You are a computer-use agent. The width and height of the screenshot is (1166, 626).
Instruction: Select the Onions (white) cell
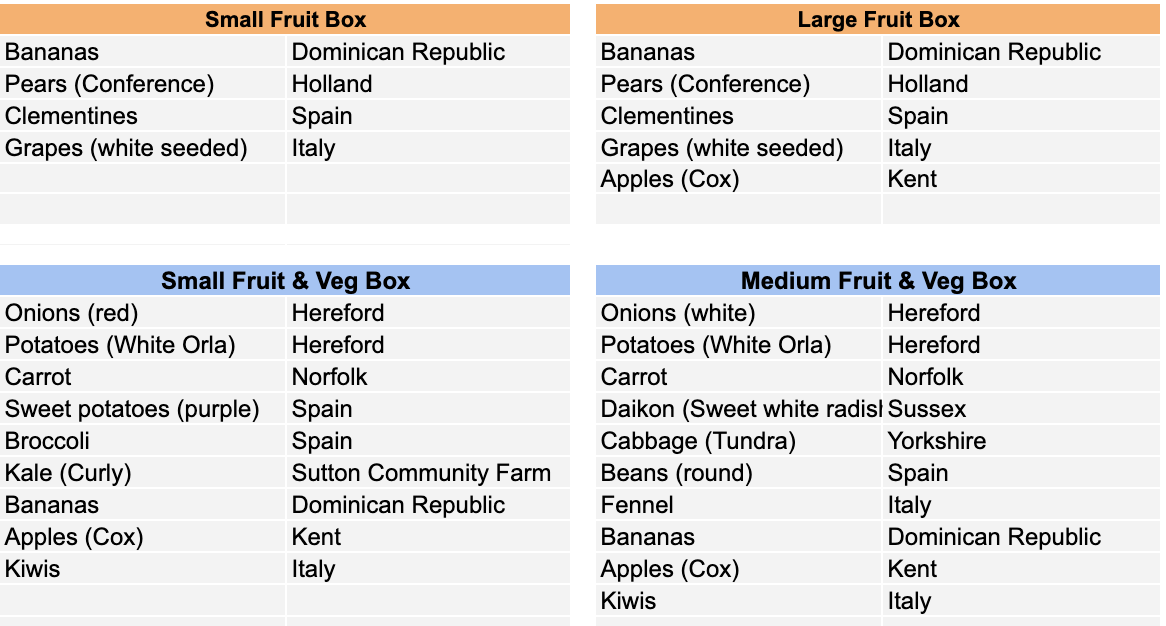click(738, 313)
